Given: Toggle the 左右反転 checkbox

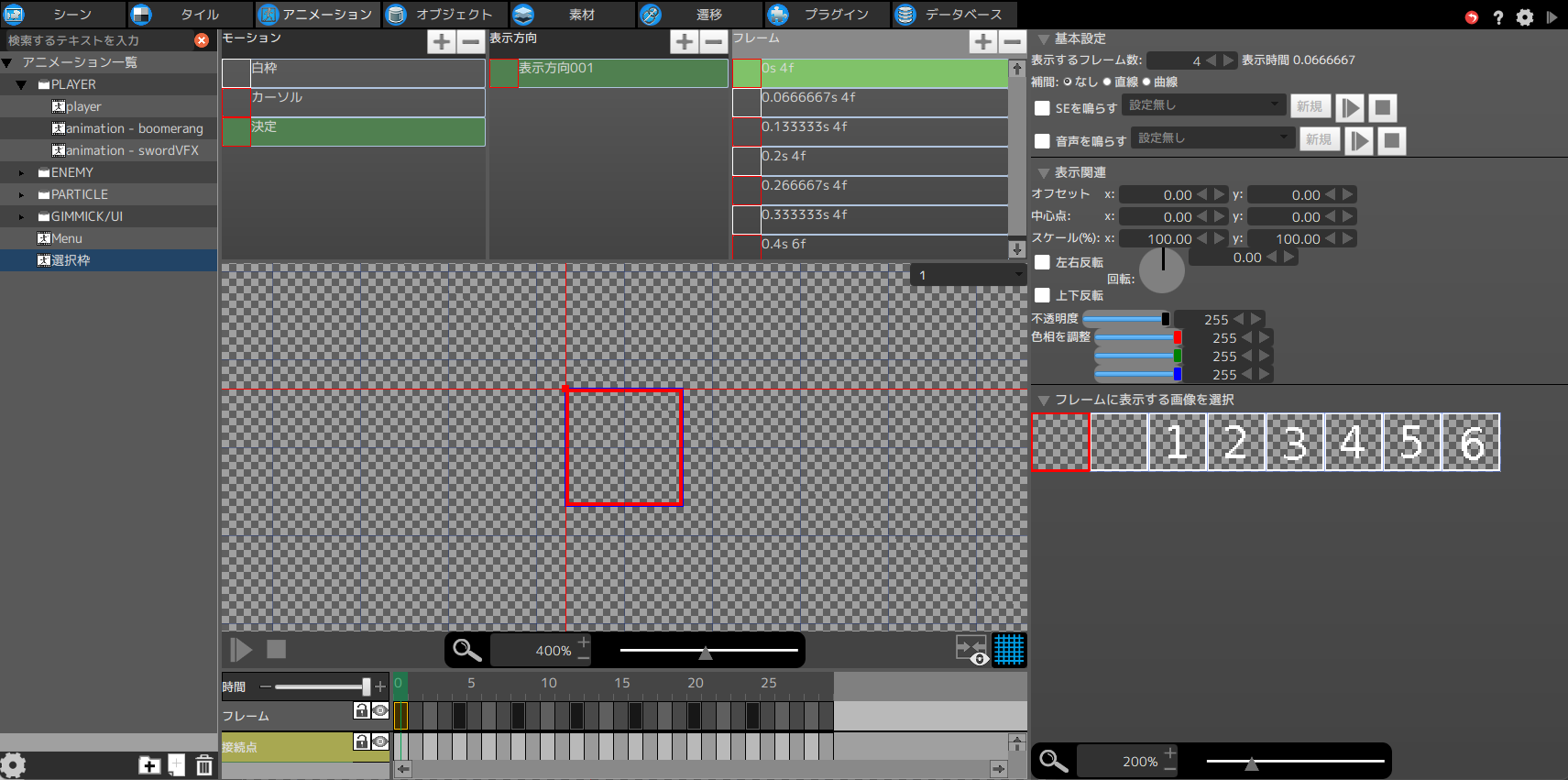Looking at the screenshot, I should [x=1042, y=262].
